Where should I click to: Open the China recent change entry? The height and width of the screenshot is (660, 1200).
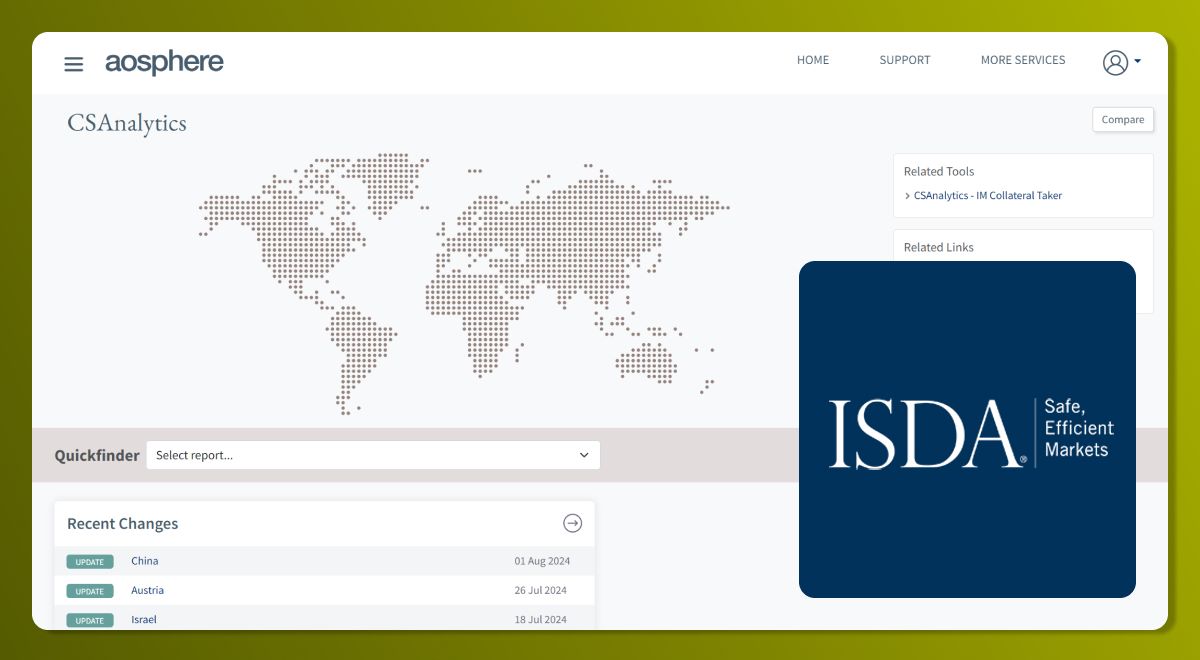point(145,561)
